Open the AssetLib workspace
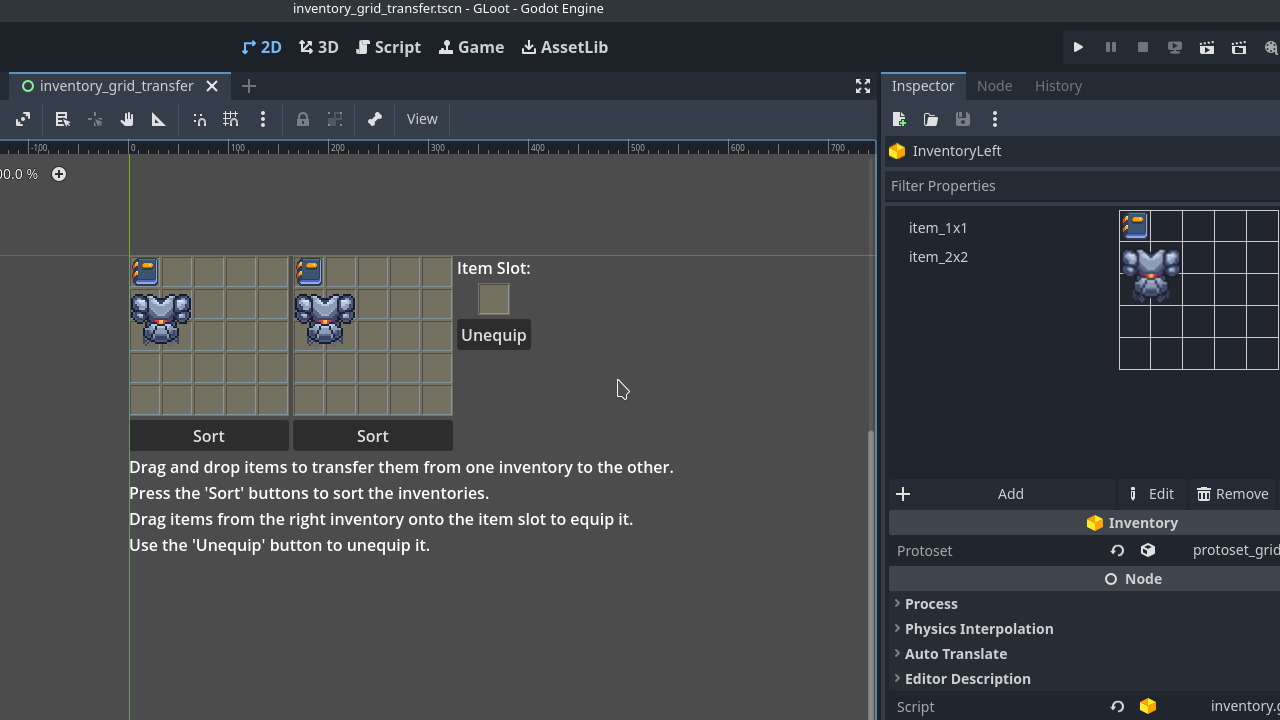1280x720 pixels. 565,47
